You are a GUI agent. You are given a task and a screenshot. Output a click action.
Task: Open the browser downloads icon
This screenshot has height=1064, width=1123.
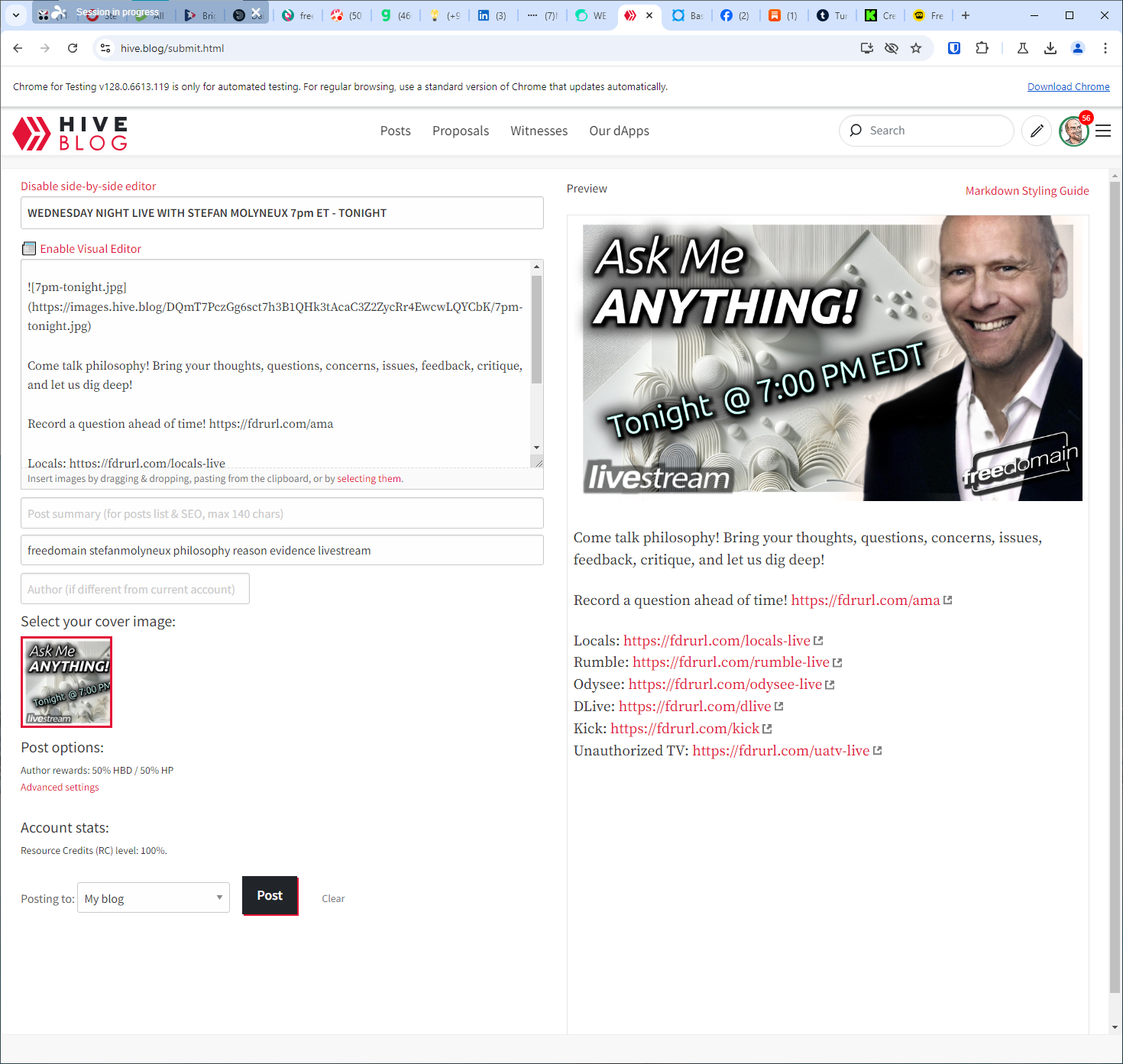point(1050,48)
